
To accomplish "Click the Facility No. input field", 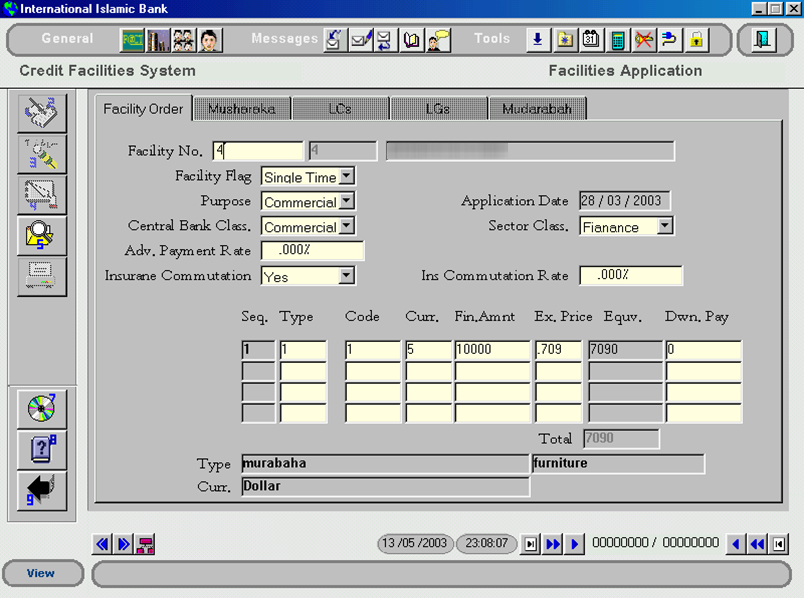I will point(258,151).
